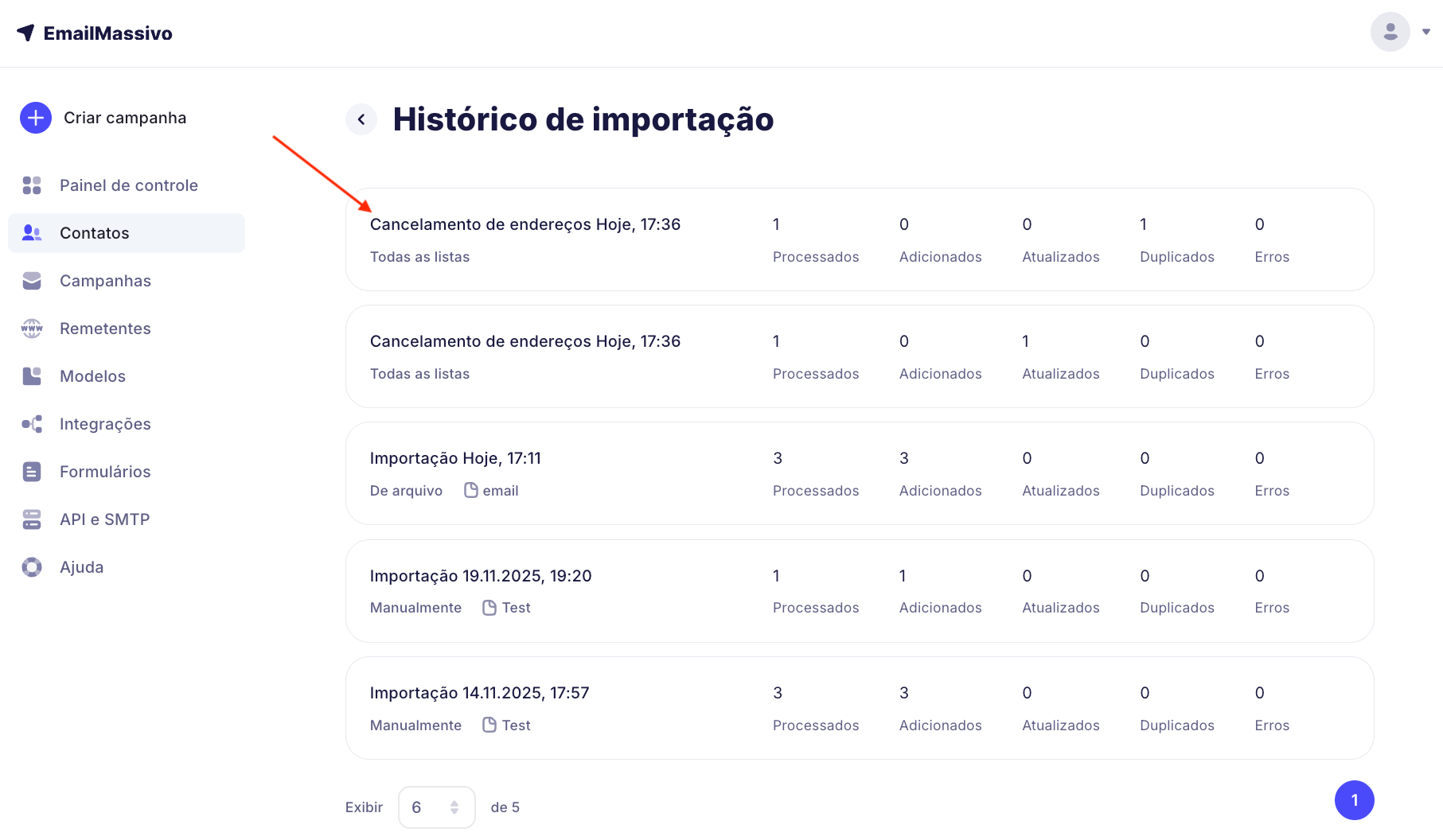
Task: Open Test list in Importação 19.11.2025 row
Action: (x=516, y=608)
